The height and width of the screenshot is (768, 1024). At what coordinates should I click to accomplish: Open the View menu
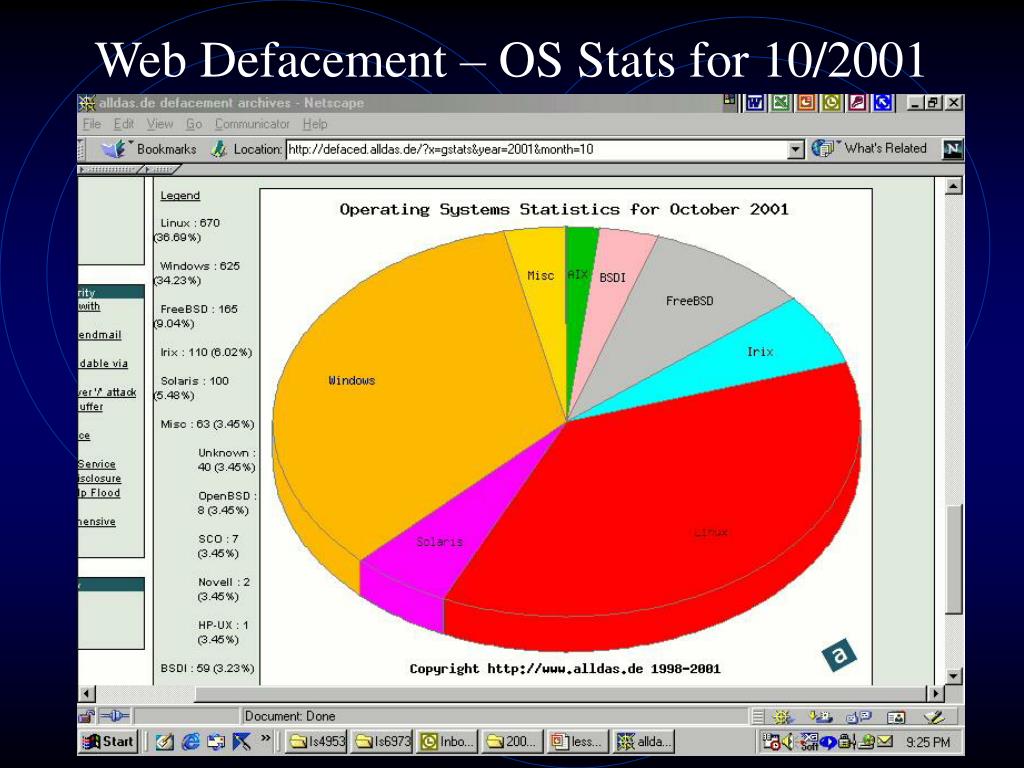click(160, 124)
